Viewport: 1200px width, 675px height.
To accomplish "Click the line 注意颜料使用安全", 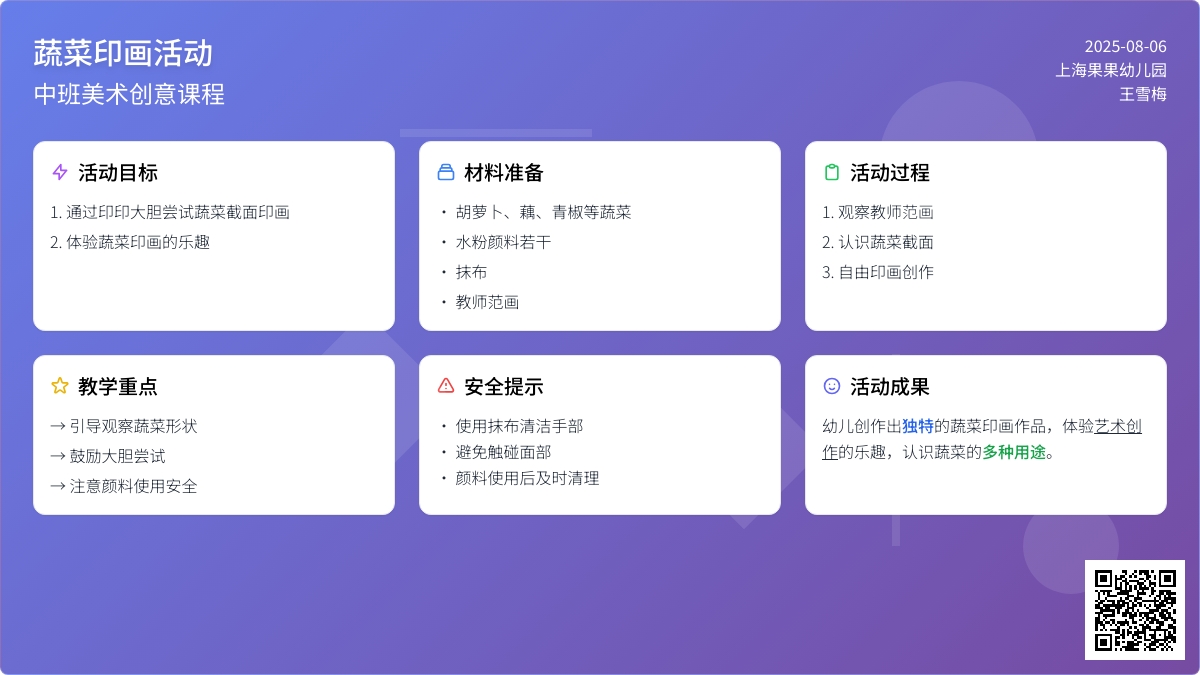I will (124, 486).
